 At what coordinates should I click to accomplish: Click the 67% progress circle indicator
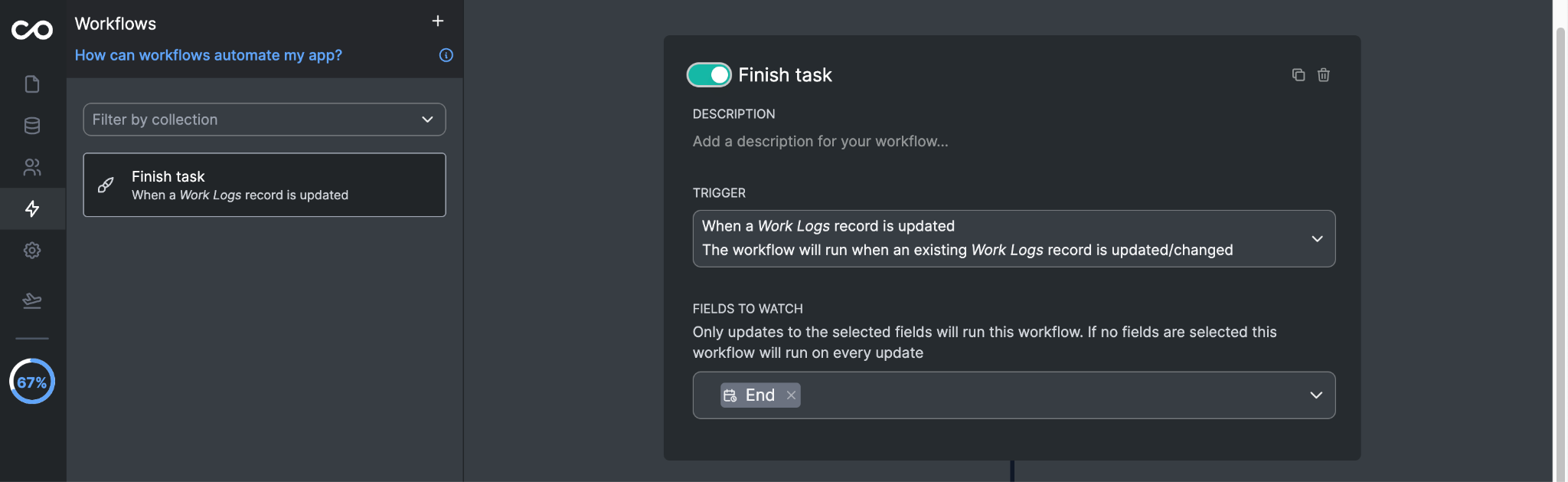pyautogui.click(x=32, y=382)
